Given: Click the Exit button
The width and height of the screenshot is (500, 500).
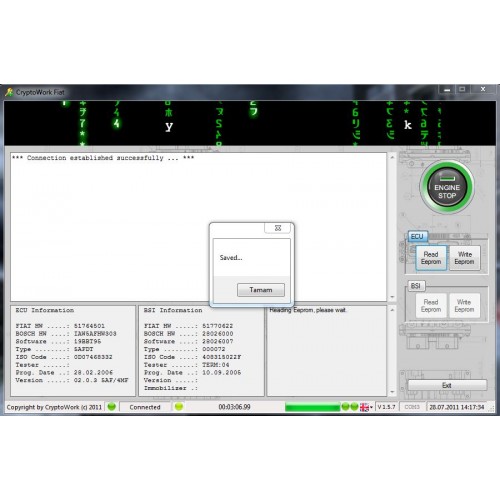Looking at the screenshot, I should 447,385.
